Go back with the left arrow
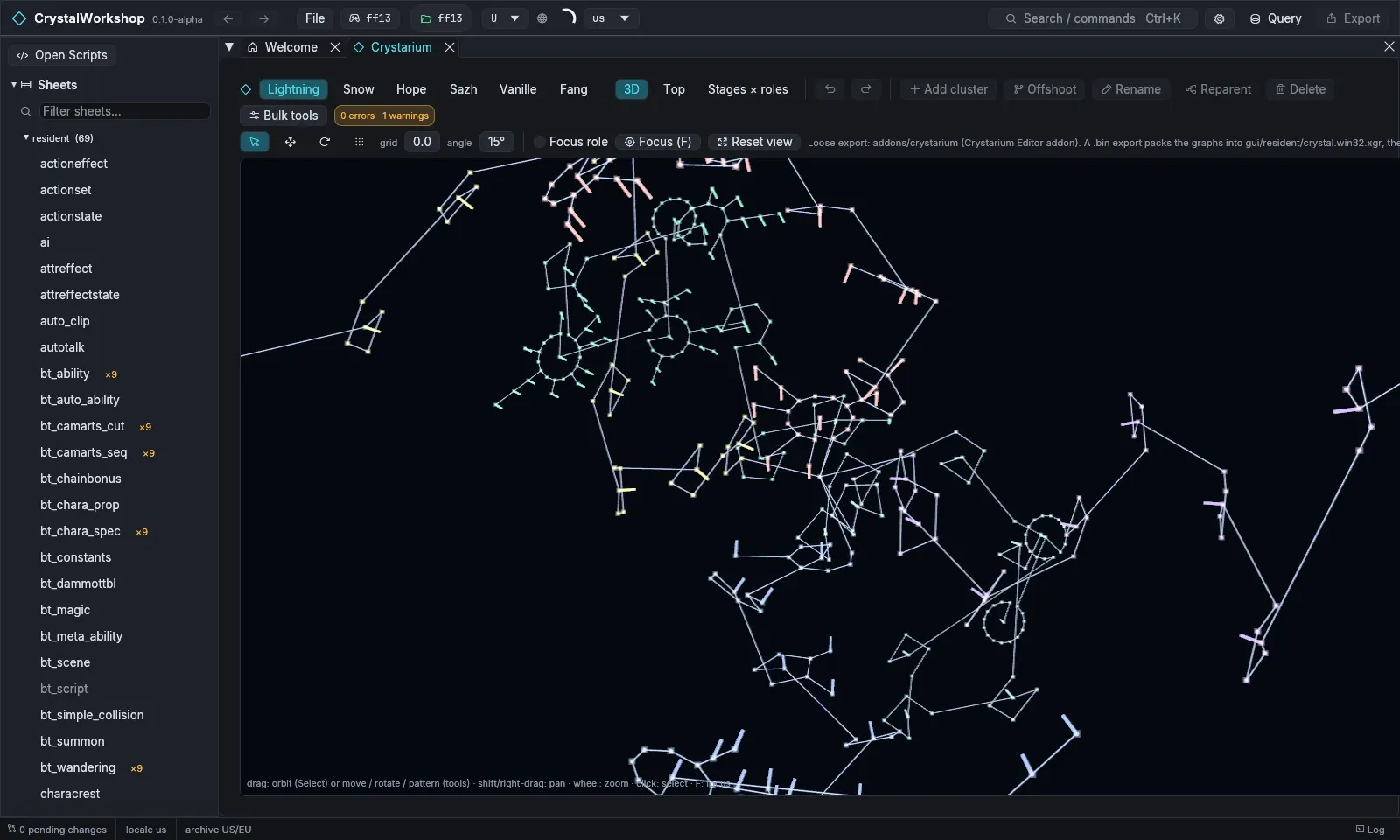Screen dimensions: 1400x840 pos(228,18)
